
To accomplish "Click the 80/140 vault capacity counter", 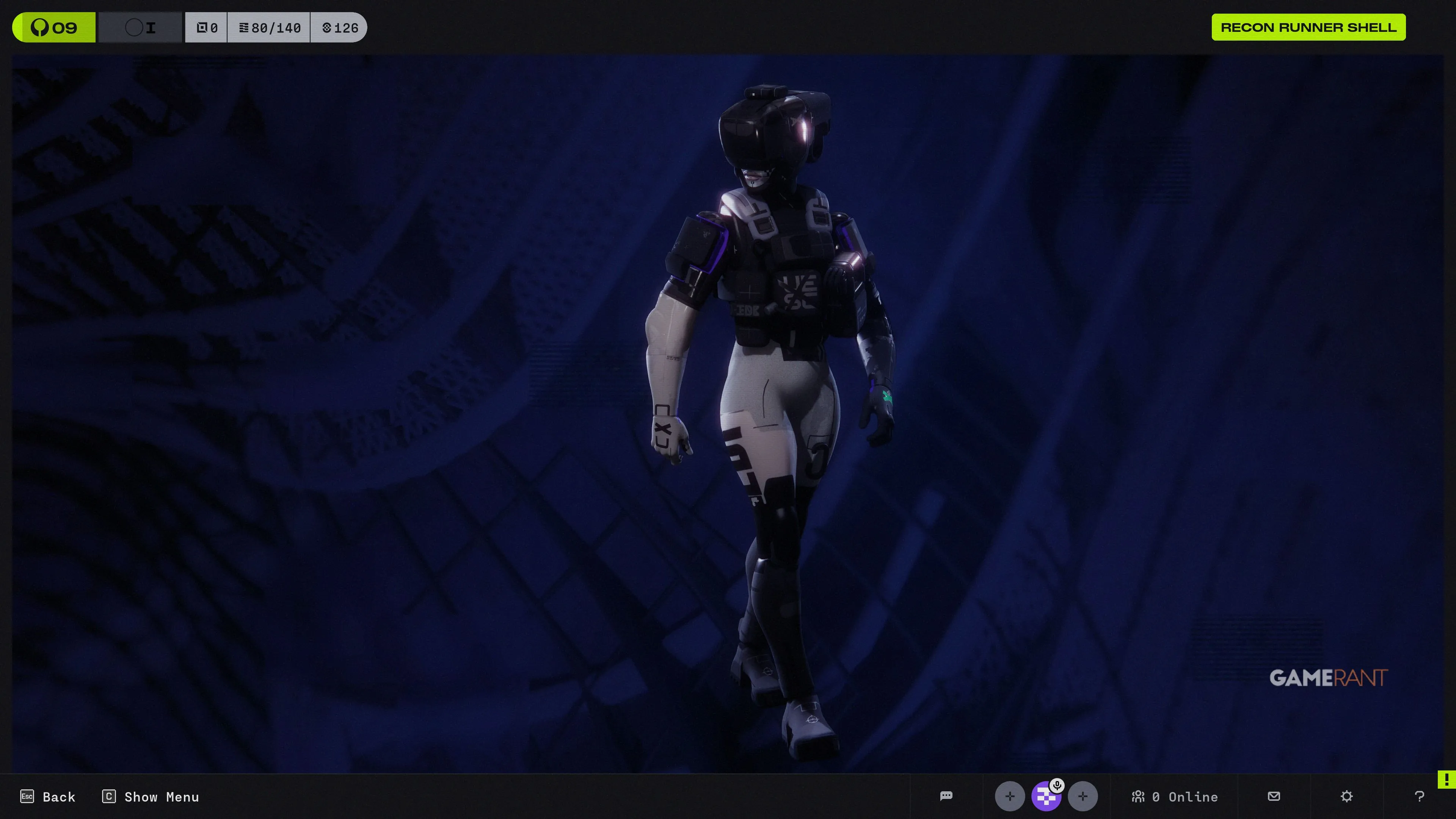I will coord(269,28).
